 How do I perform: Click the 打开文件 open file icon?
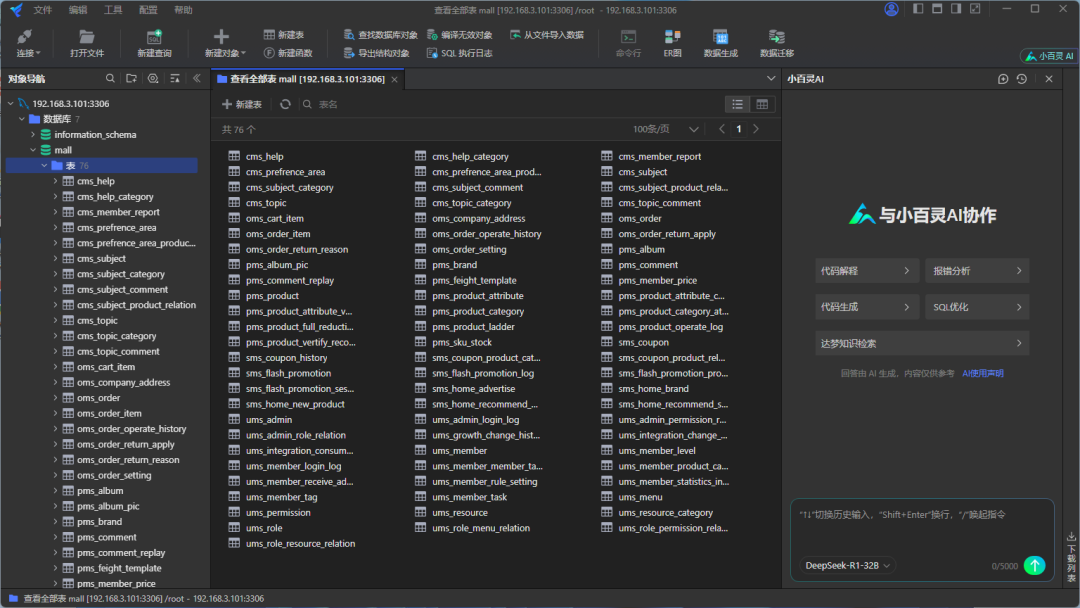pyautogui.click(x=87, y=38)
